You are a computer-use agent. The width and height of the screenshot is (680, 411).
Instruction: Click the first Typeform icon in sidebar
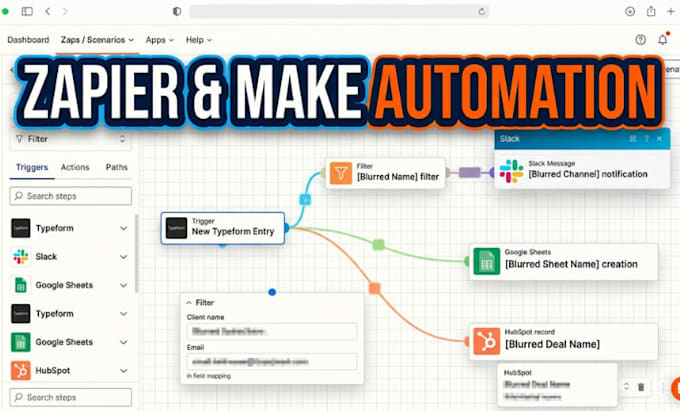(20, 228)
